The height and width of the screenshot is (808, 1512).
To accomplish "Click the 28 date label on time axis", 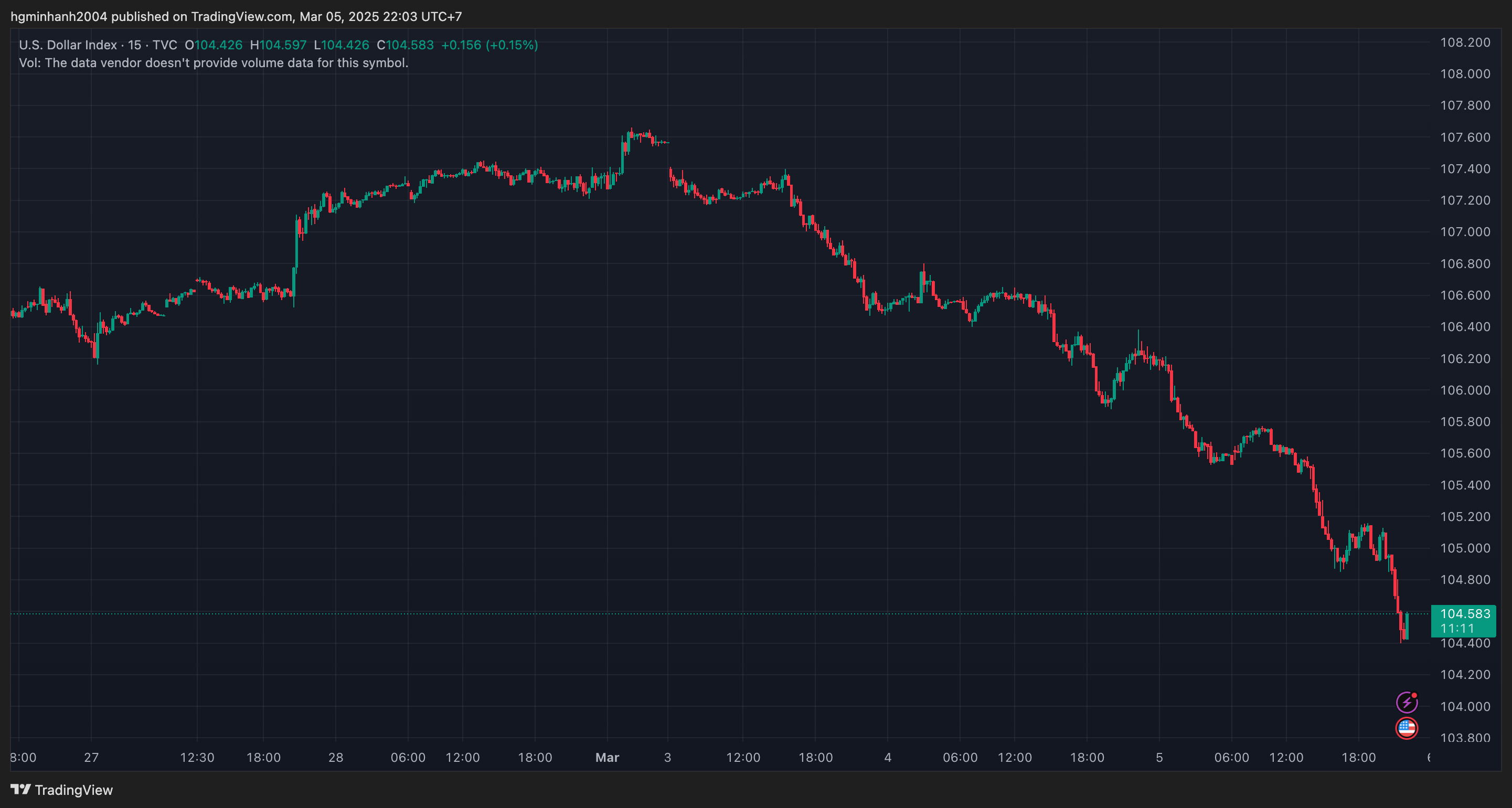I will [x=336, y=758].
